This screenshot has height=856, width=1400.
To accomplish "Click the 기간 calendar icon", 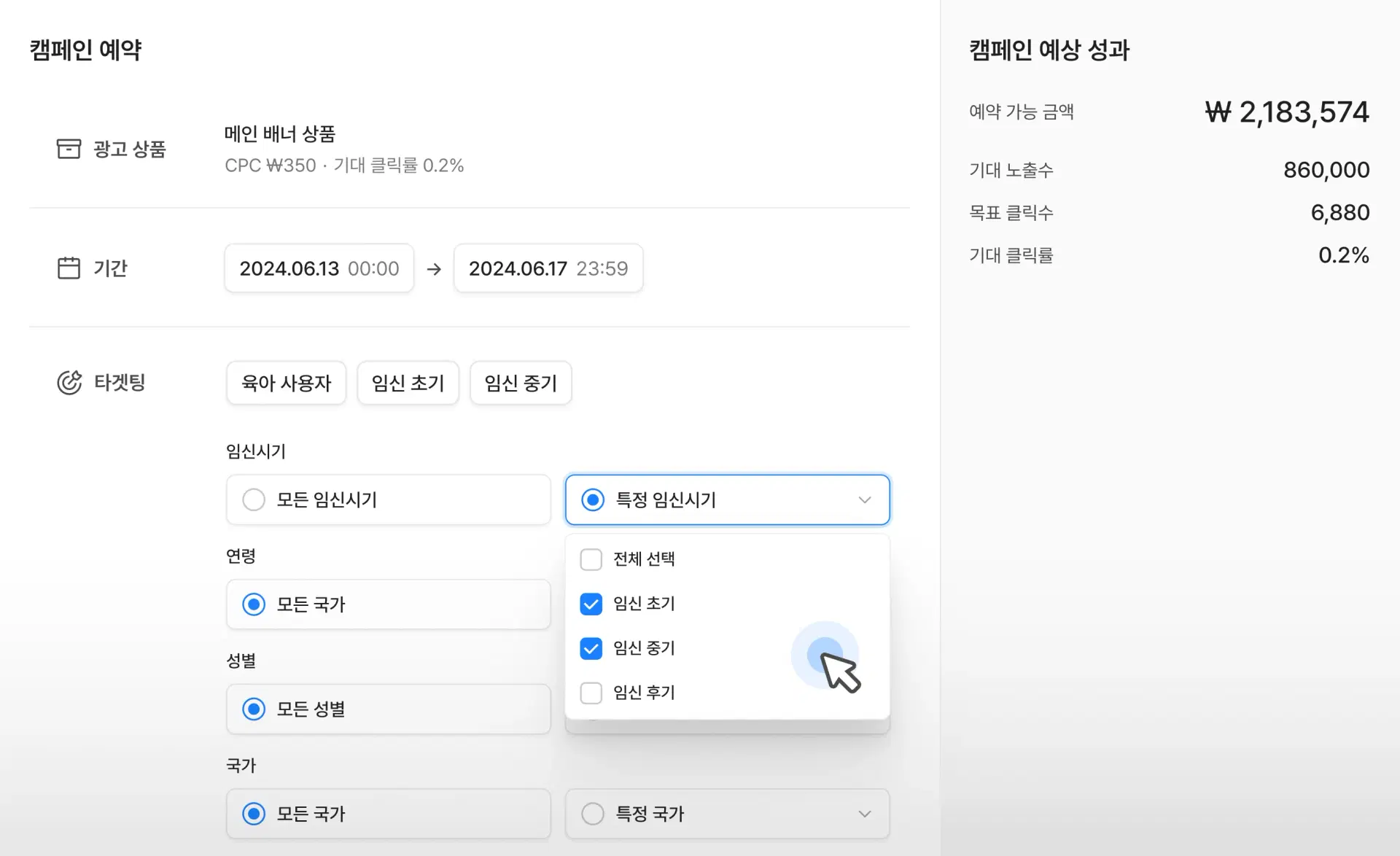I will pos(69,268).
